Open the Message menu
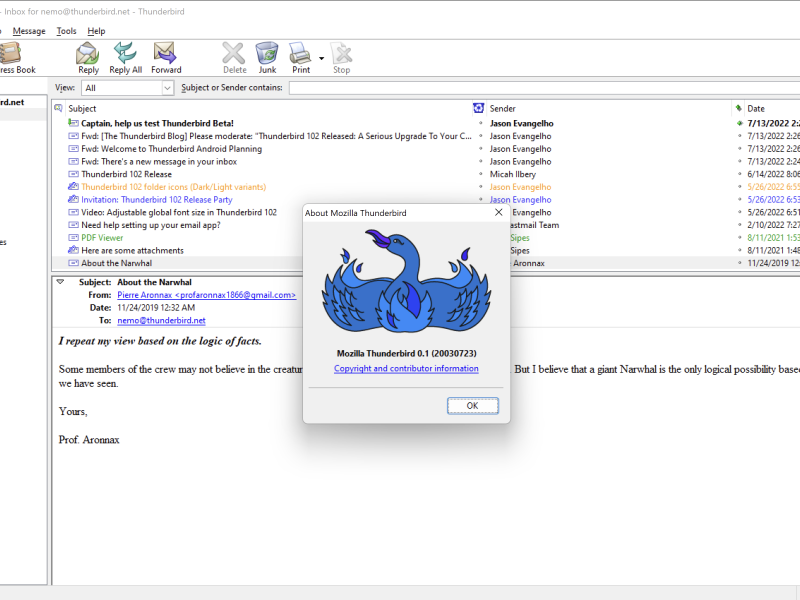This screenshot has height=600, width=800. (x=29, y=31)
